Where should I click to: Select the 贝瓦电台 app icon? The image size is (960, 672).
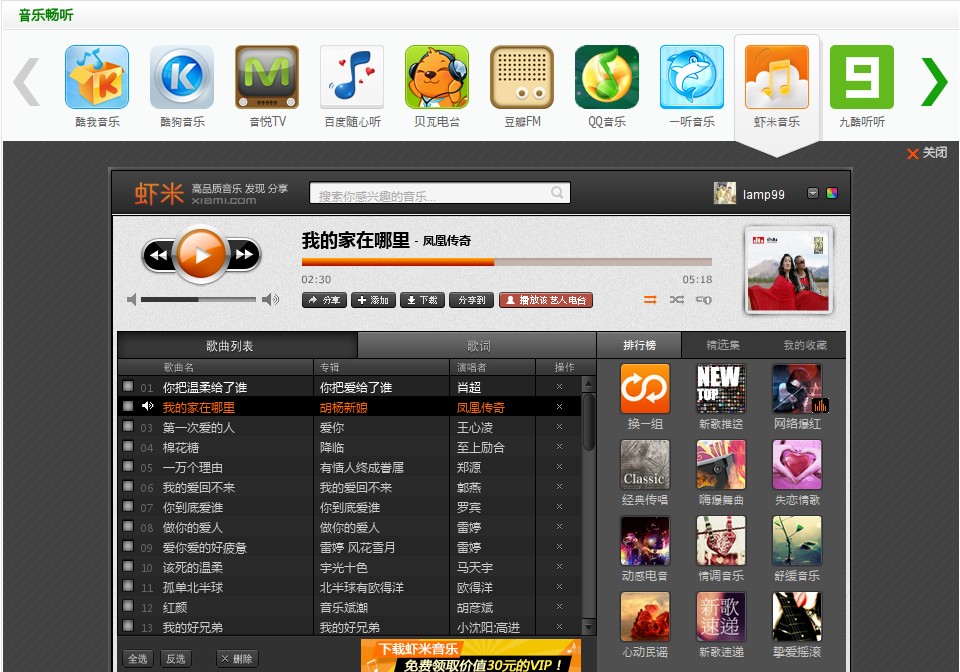click(437, 77)
